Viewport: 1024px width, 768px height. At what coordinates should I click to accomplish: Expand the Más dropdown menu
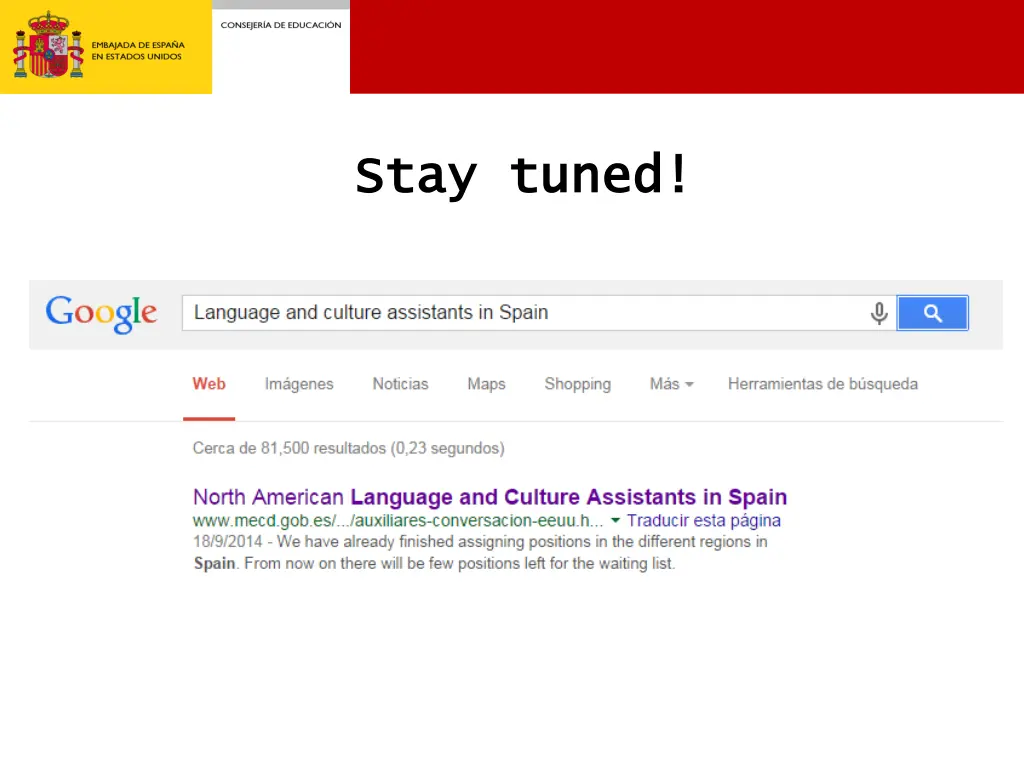671,384
